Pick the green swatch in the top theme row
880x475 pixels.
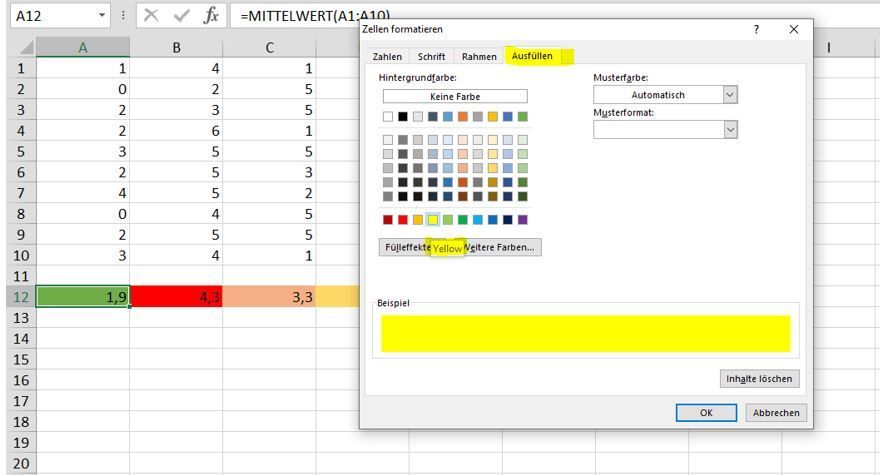point(522,116)
